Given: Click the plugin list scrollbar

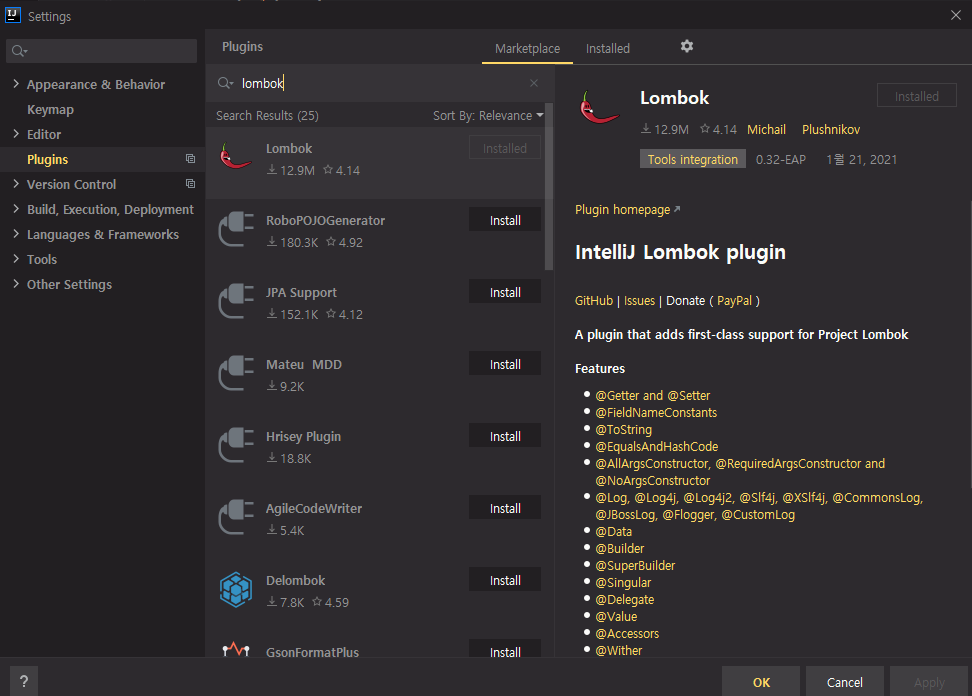Looking at the screenshot, I should click(549, 187).
